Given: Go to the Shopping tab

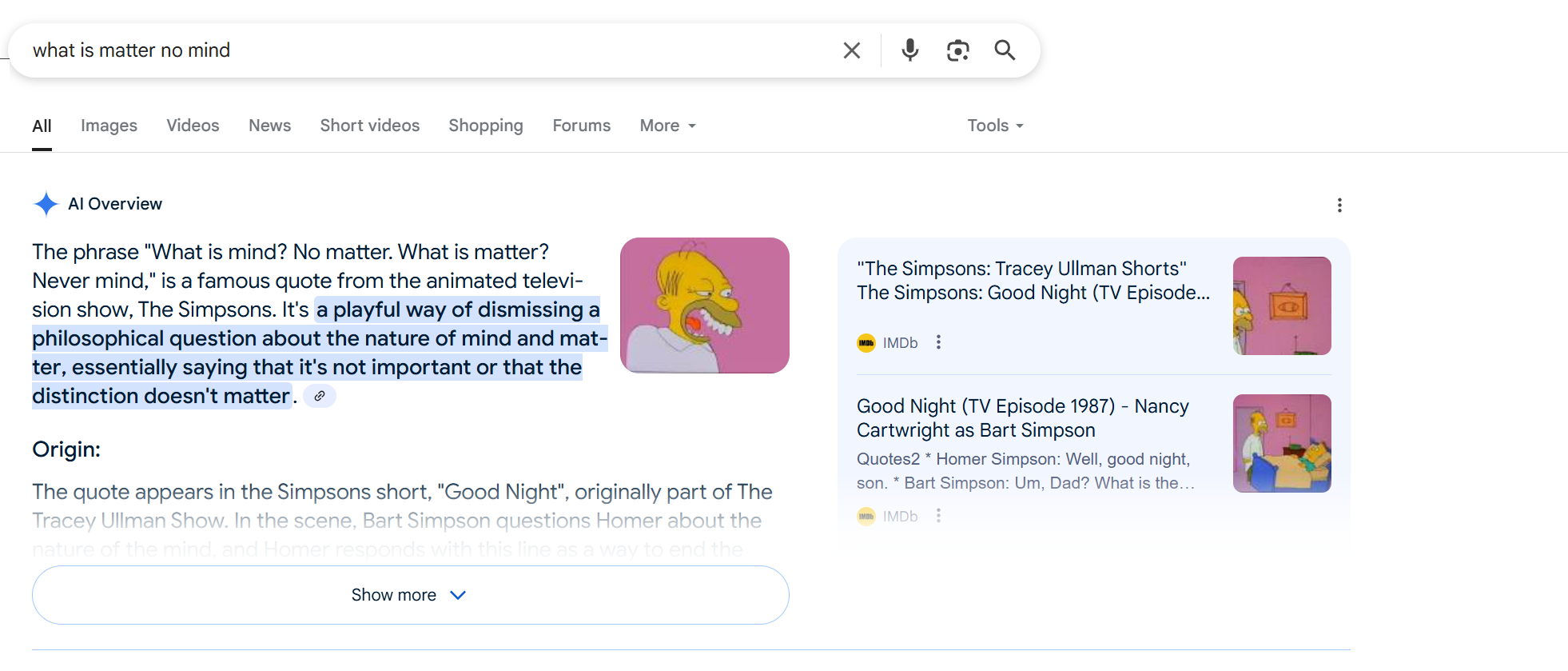Looking at the screenshot, I should (x=486, y=126).
